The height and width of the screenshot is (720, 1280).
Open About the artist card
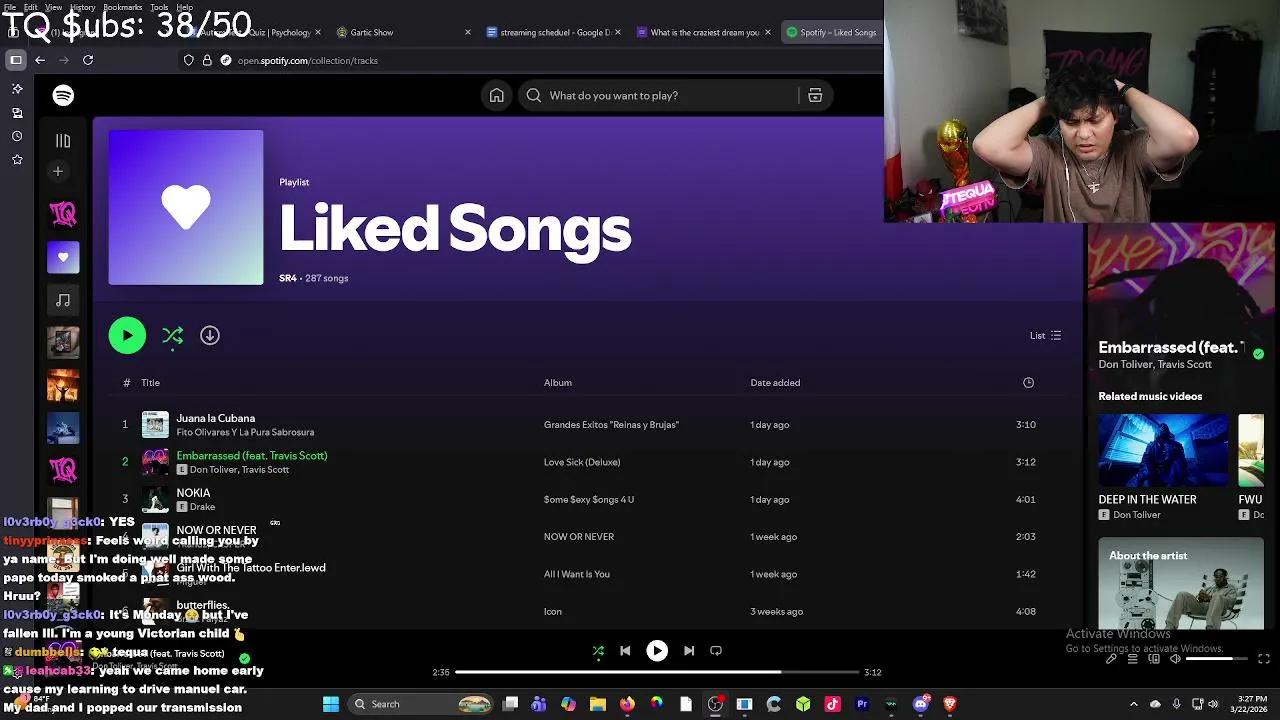pyautogui.click(x=1181, y=584)
